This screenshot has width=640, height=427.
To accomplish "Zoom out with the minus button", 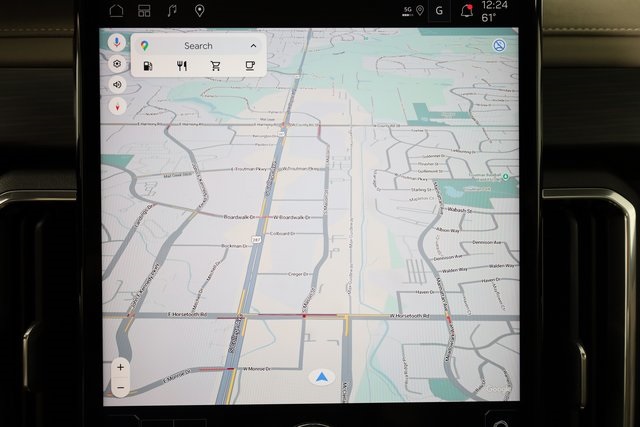I will 120,387.
